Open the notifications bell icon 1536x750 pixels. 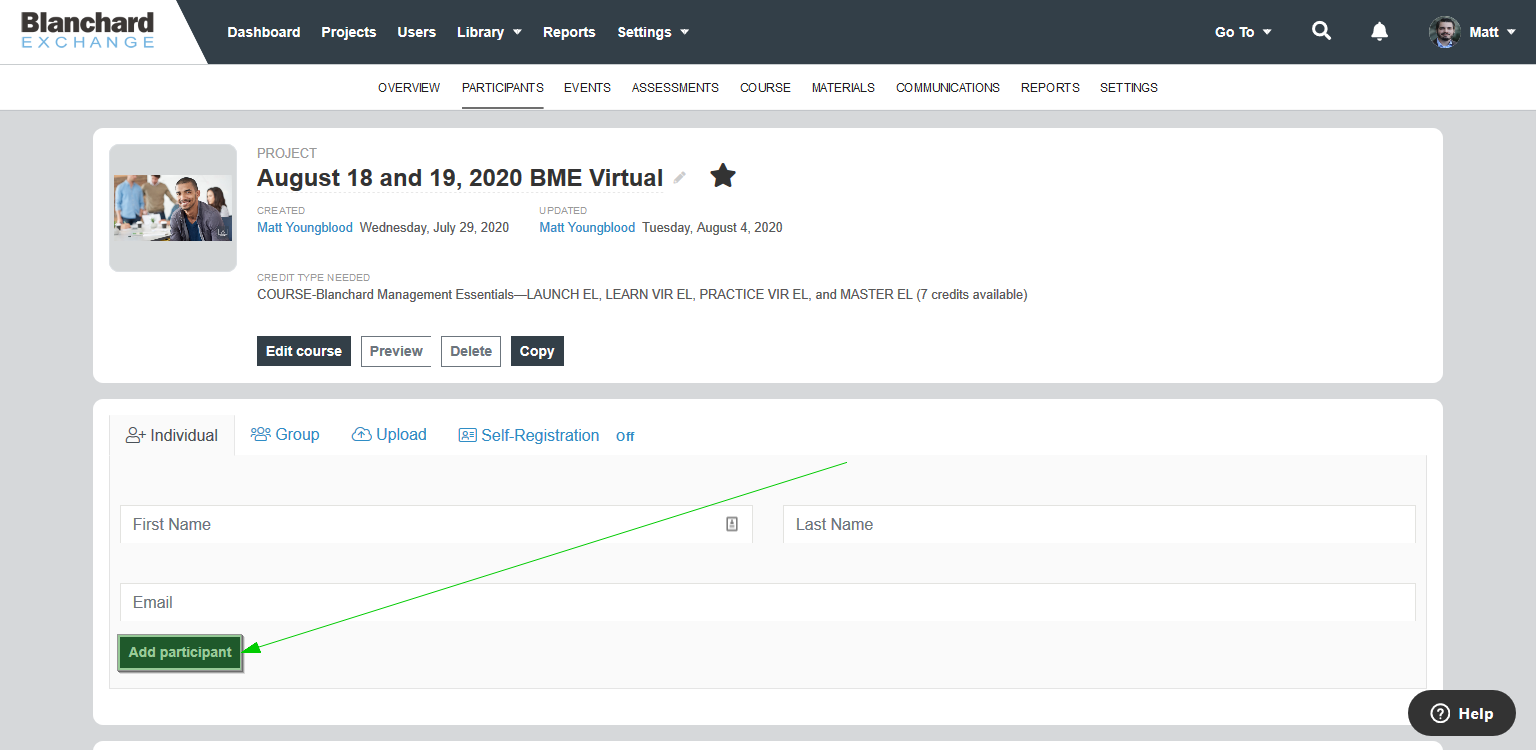click(x=1379, y=32)
